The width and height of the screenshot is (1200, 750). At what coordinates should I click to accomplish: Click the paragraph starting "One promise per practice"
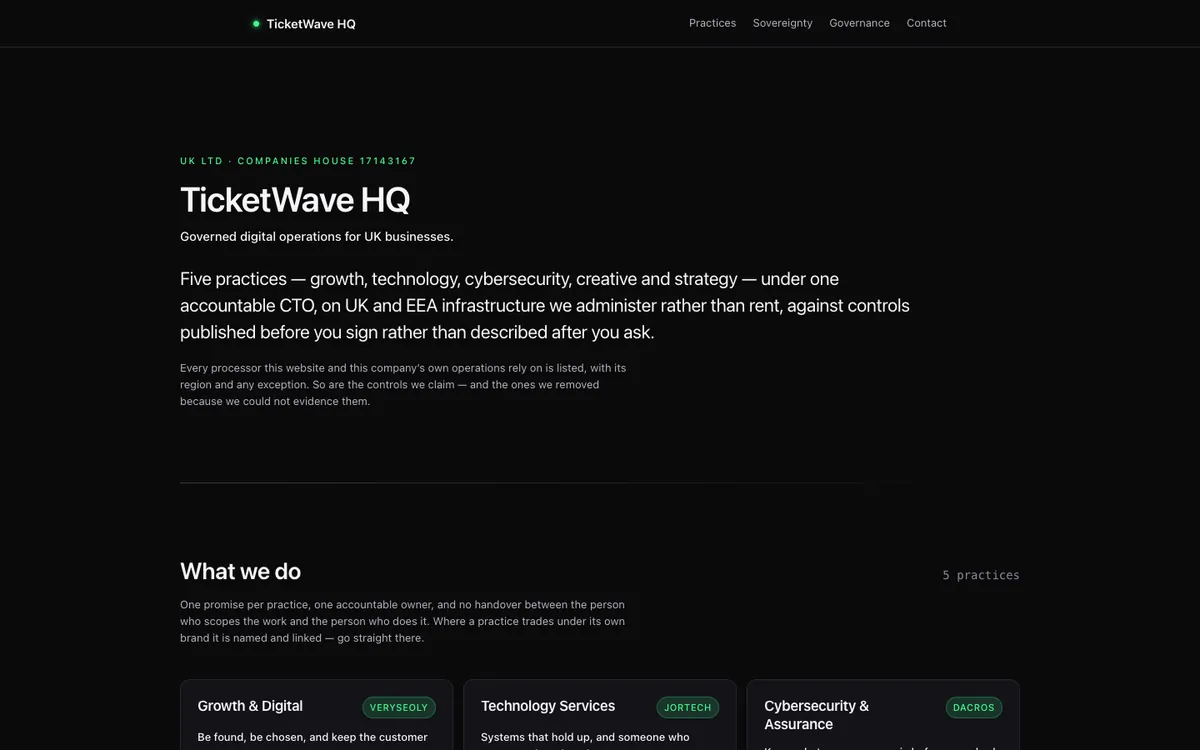(403, 621)
